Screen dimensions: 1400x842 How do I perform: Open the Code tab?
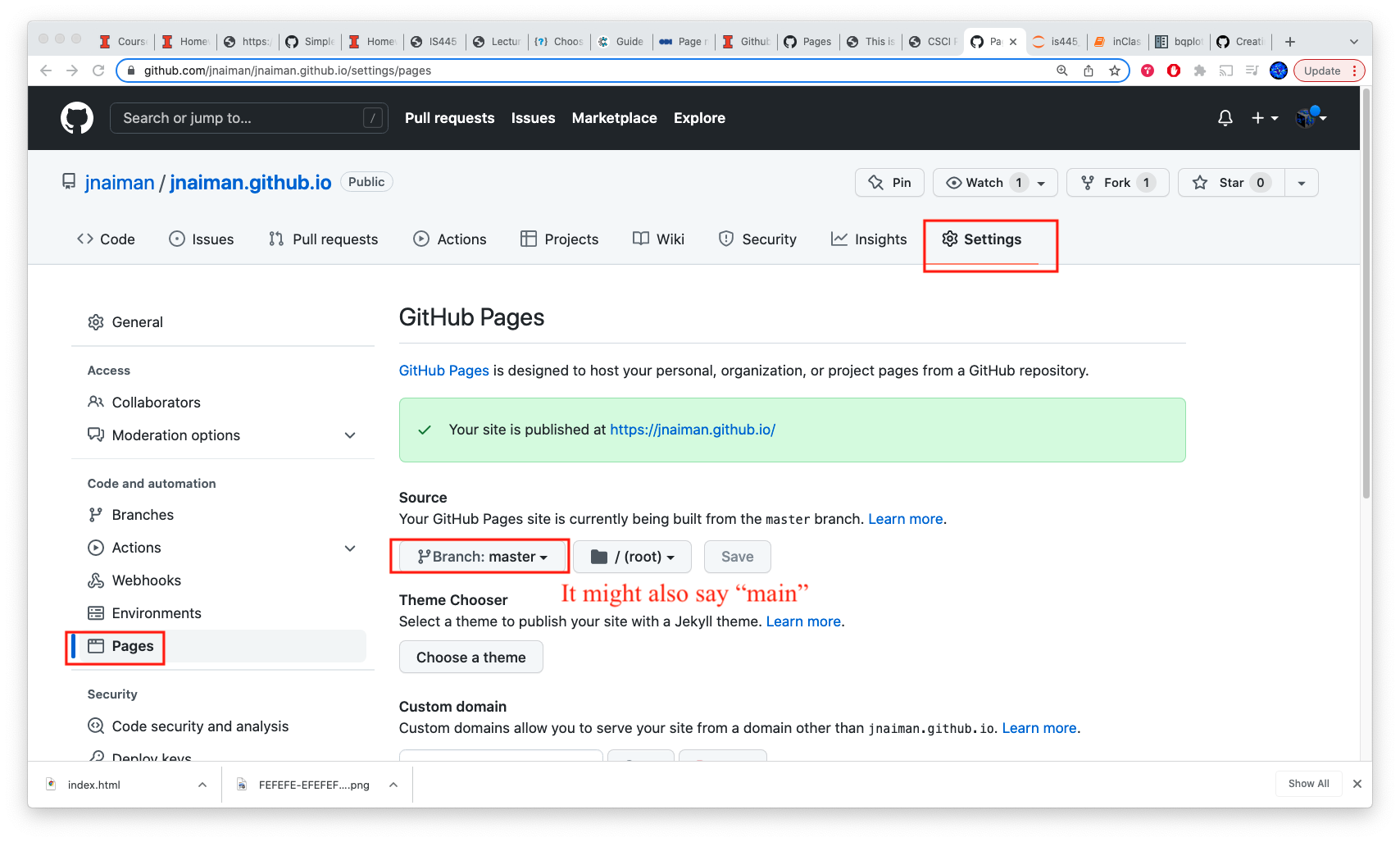point(106,239)
